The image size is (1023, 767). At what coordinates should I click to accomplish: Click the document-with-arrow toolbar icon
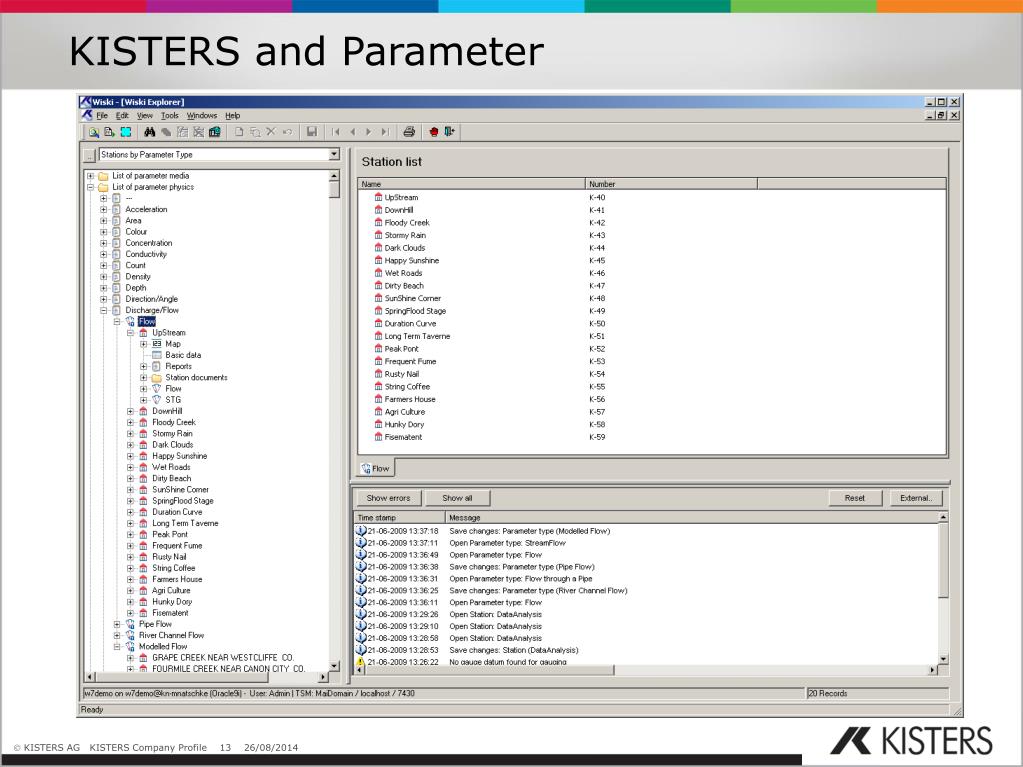point(109,132)
